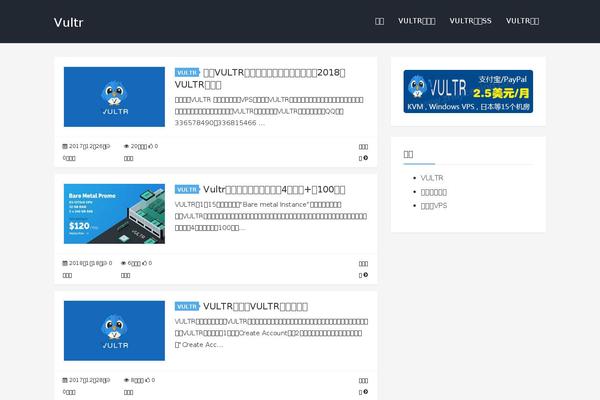Image resolution: width=600 pixels, height=400 pixels.
Task: Click the eye views icon showing 8
Action: coord(126,380)
